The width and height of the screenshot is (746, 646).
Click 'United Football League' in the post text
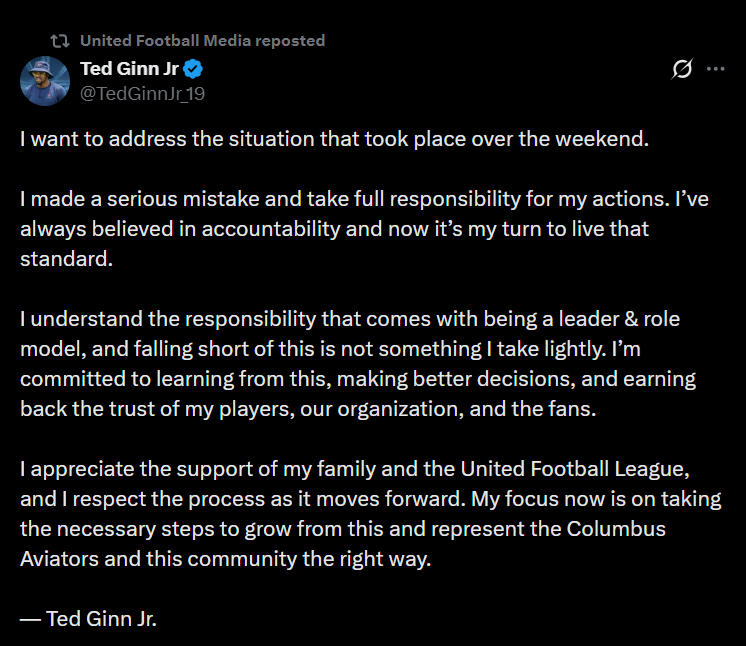click(x=574, y=468)
